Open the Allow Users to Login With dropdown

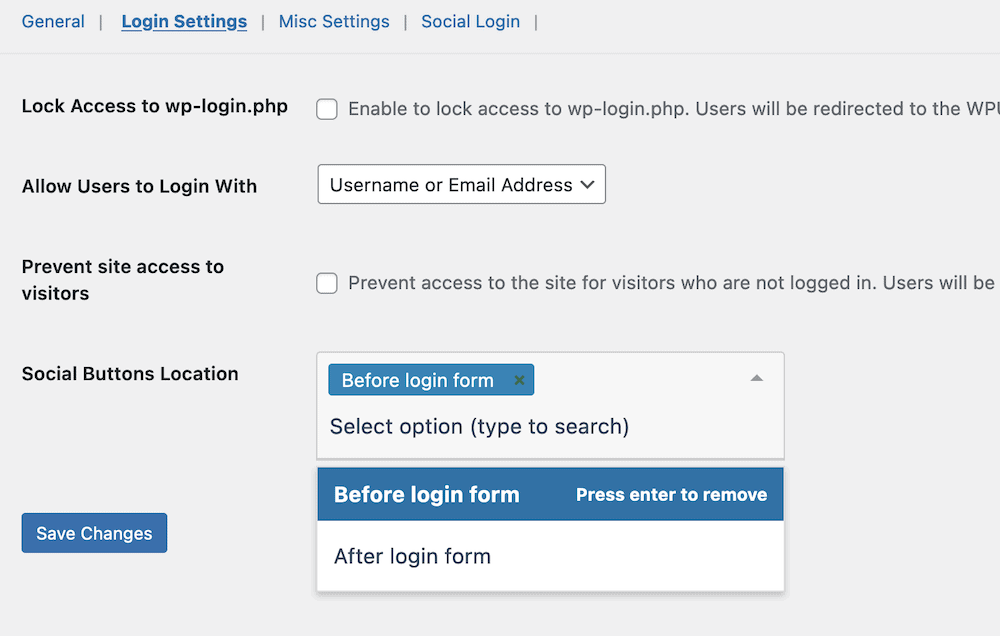coord(462,185)
